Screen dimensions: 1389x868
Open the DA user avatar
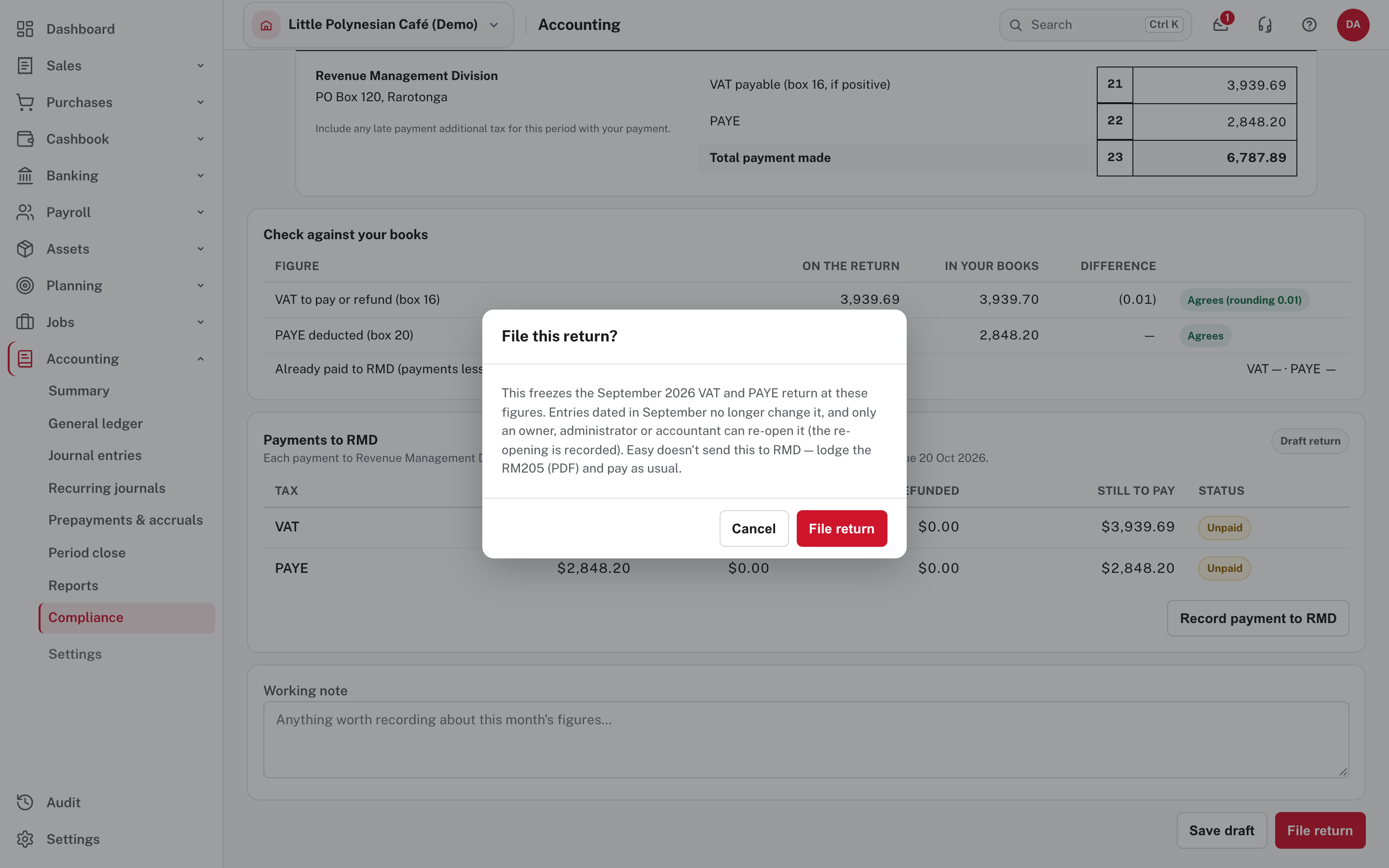(1353, 25)
